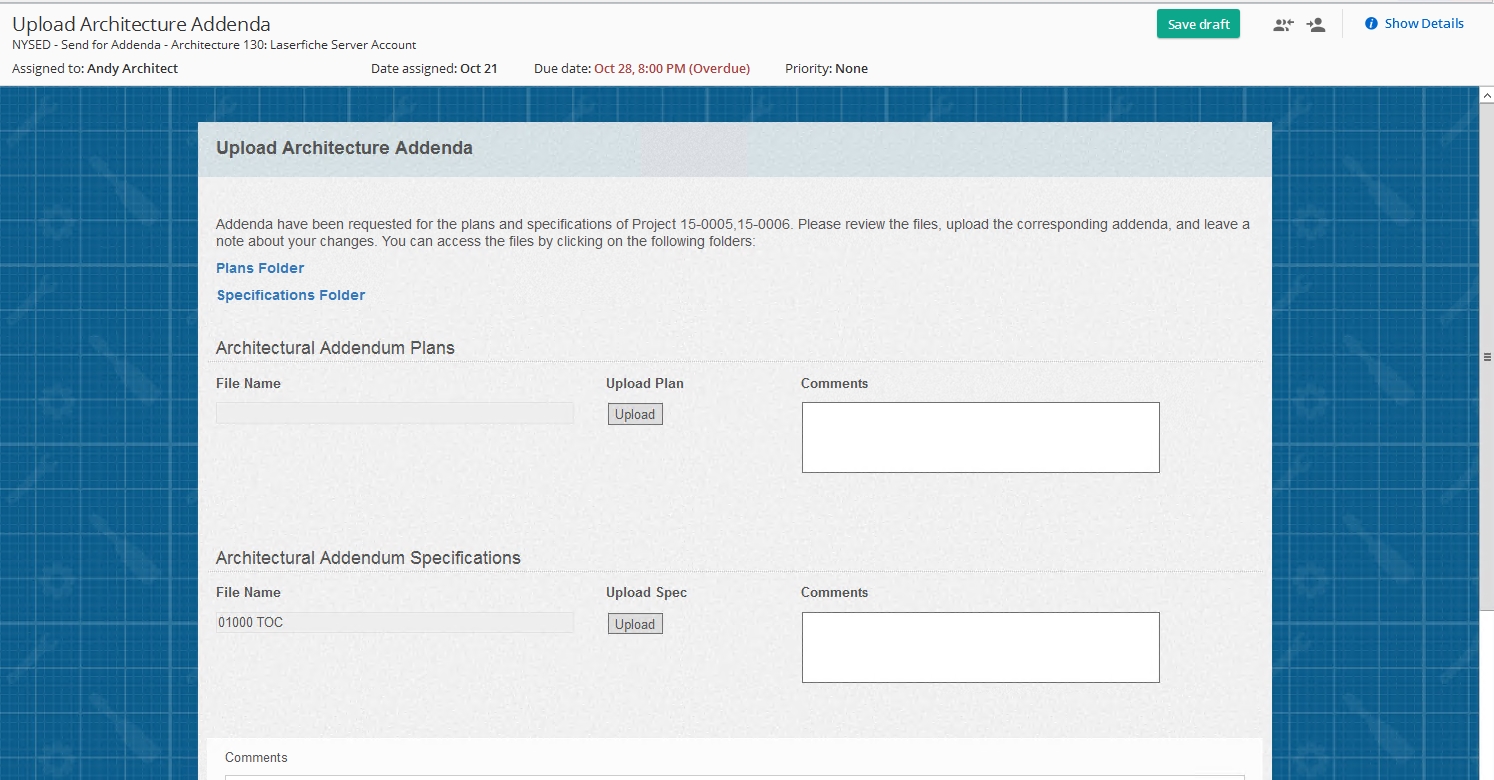Click into the Addendum Plans comments box
Viewport: 1494px width, 780px height.
pos(980,437)
